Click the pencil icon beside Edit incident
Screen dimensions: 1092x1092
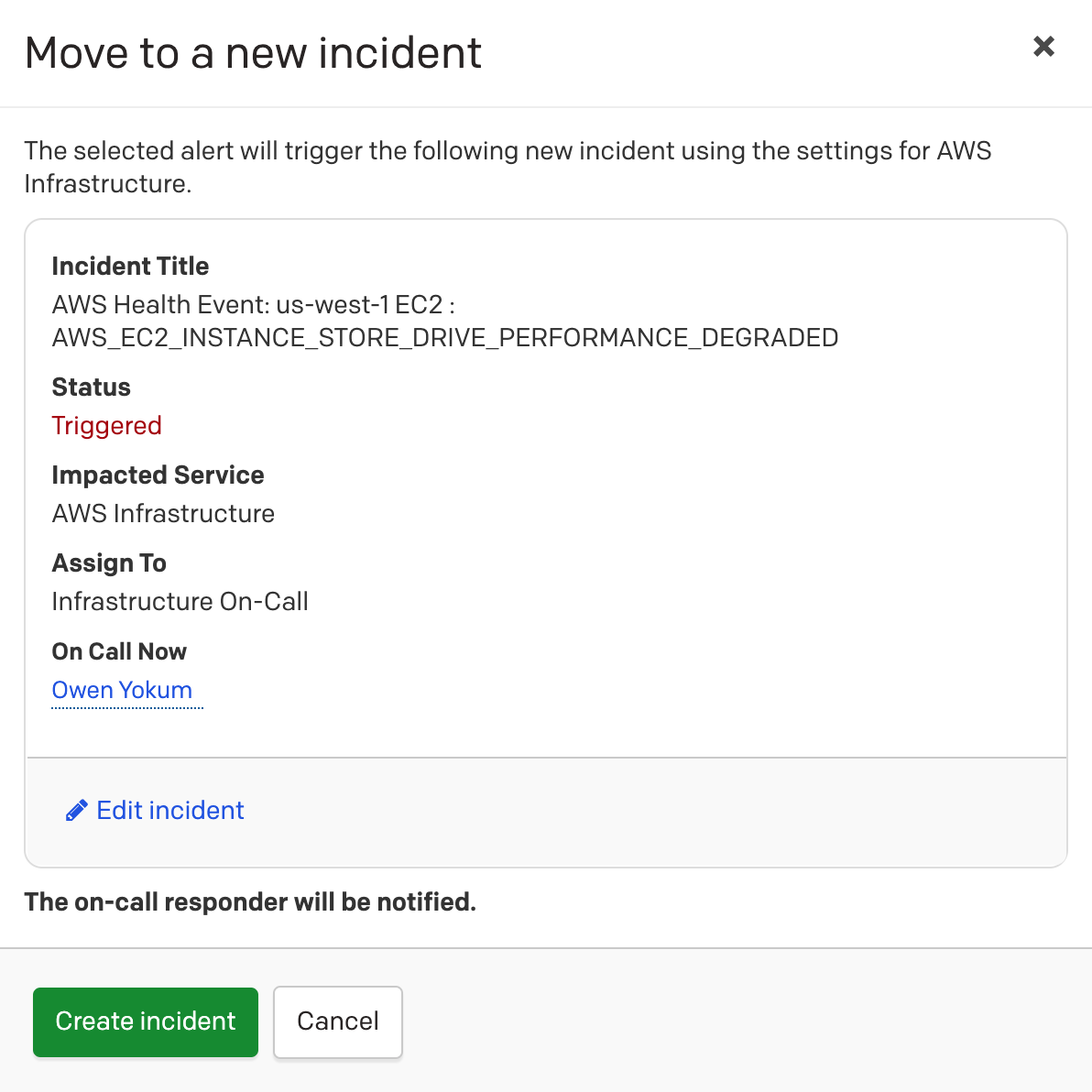[76, 811]
